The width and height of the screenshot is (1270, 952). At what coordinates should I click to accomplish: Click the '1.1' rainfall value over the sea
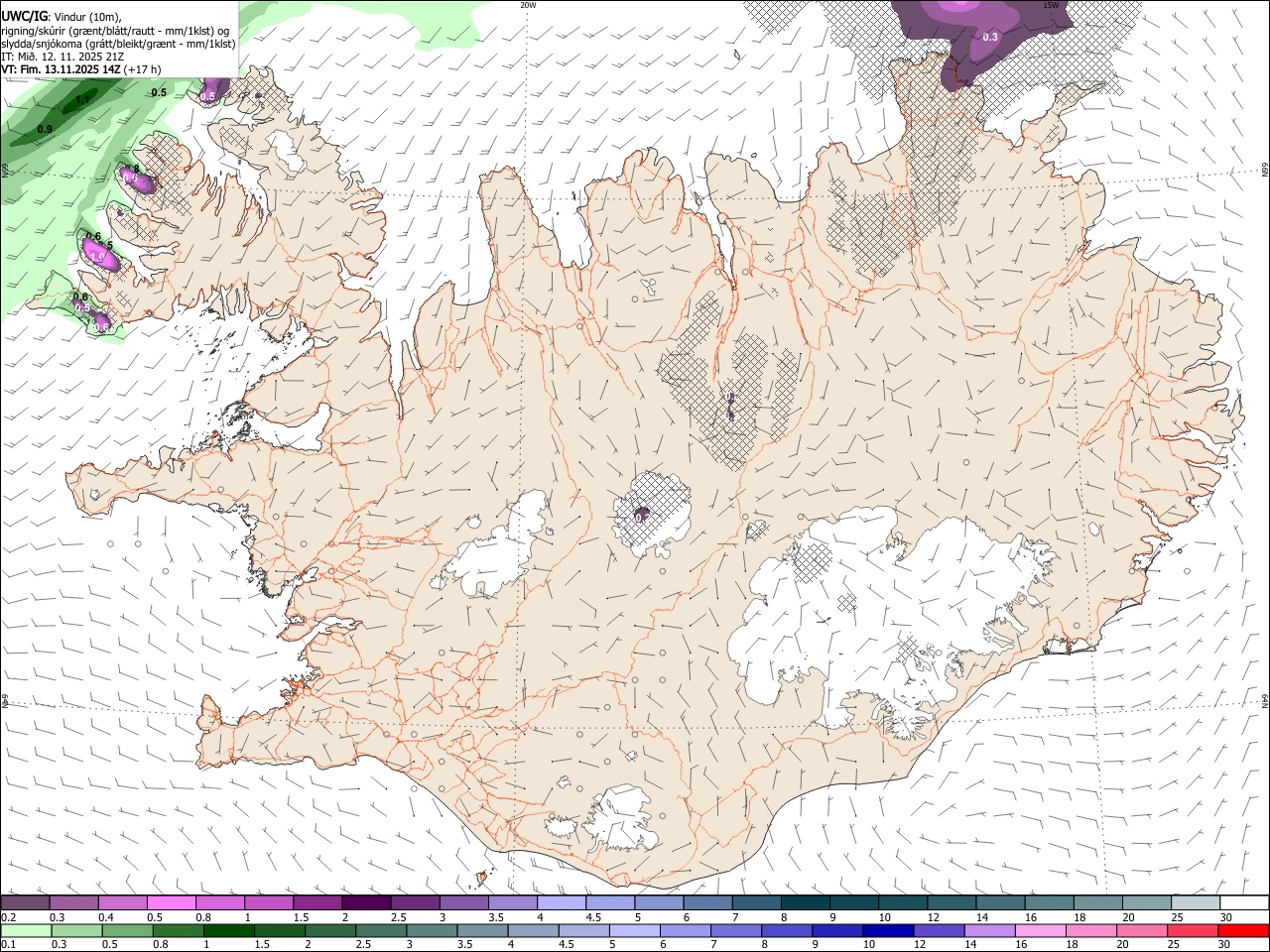(83, 99)
